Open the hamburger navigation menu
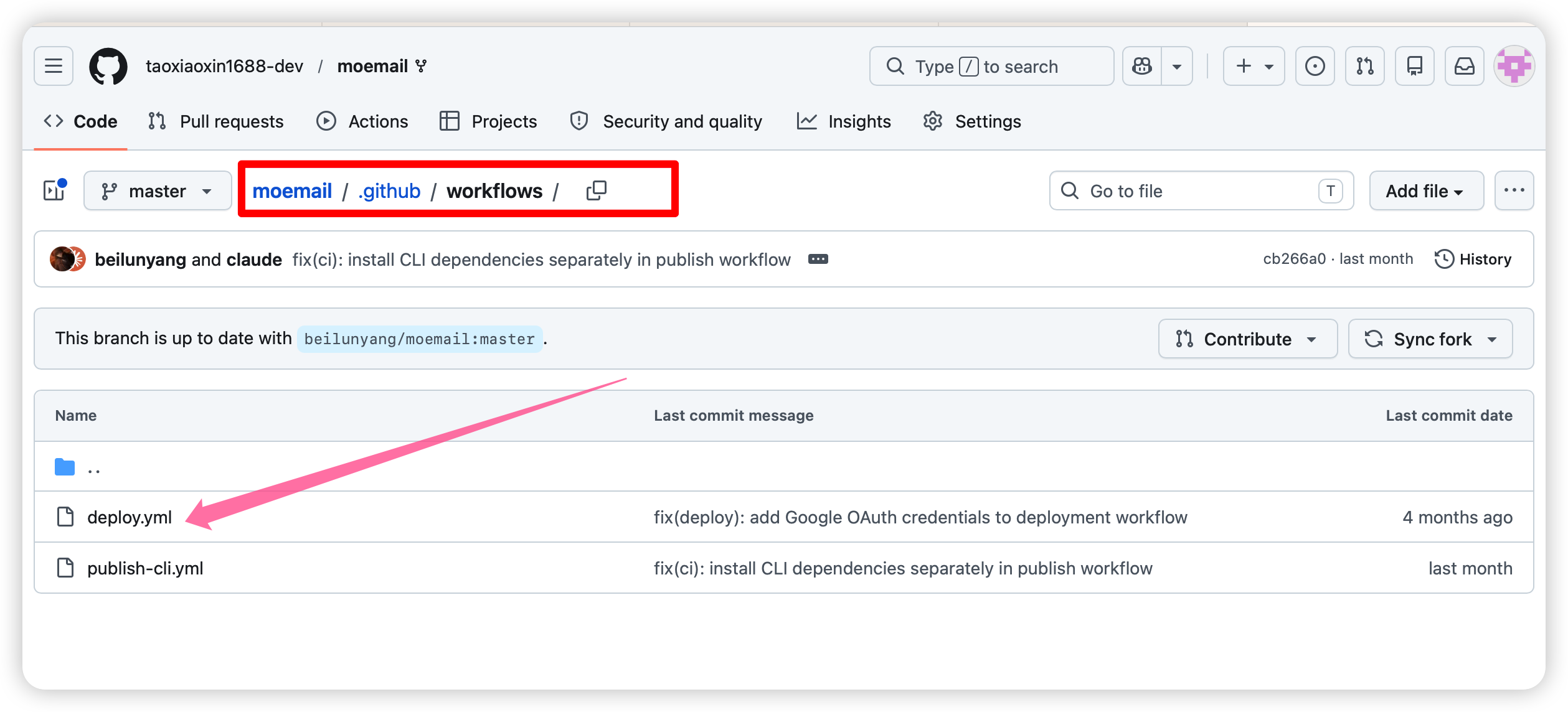 [54, 66]
